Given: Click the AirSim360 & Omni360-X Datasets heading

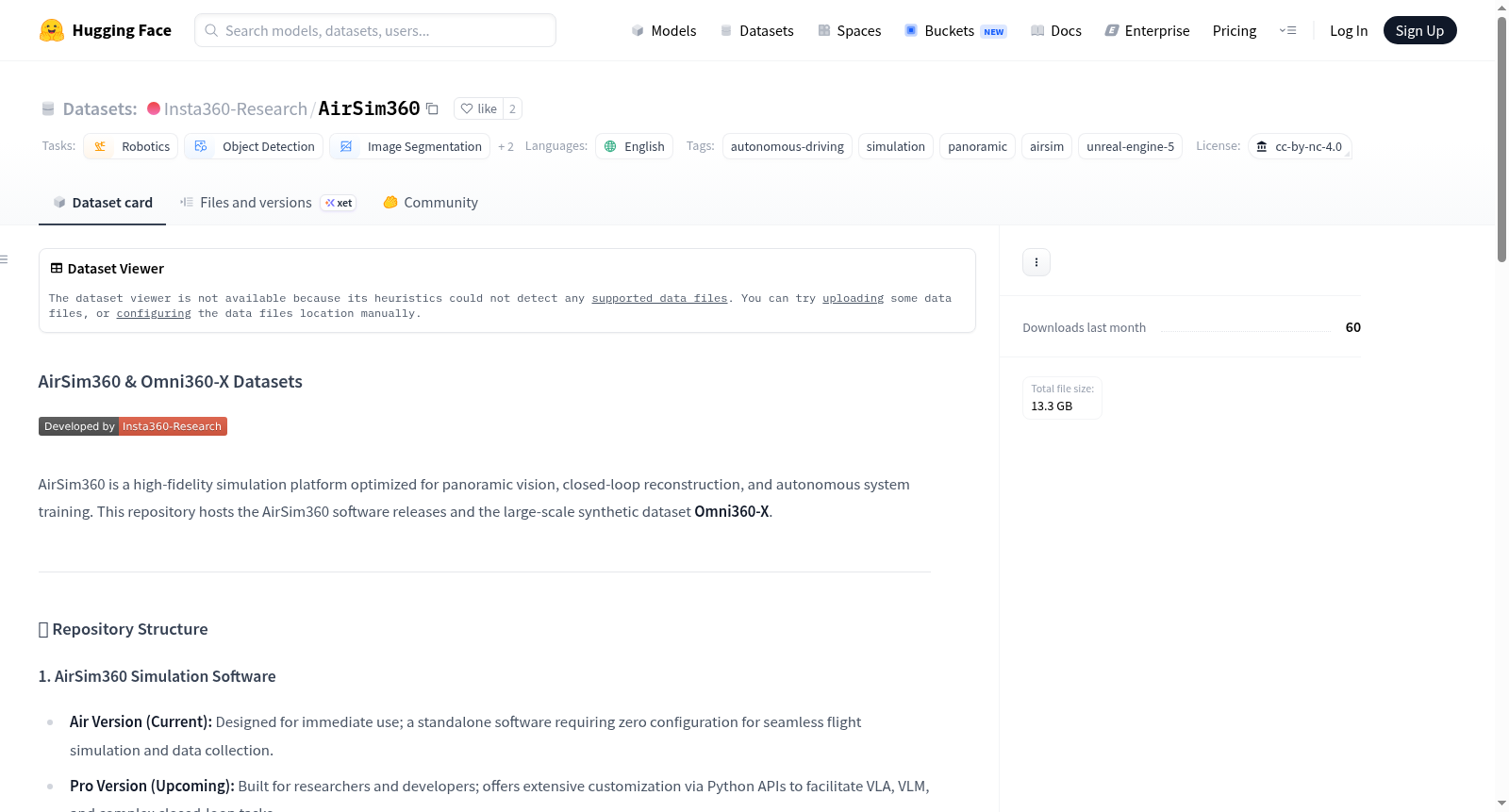Looking at the screenshot, I should pos(171,382).
